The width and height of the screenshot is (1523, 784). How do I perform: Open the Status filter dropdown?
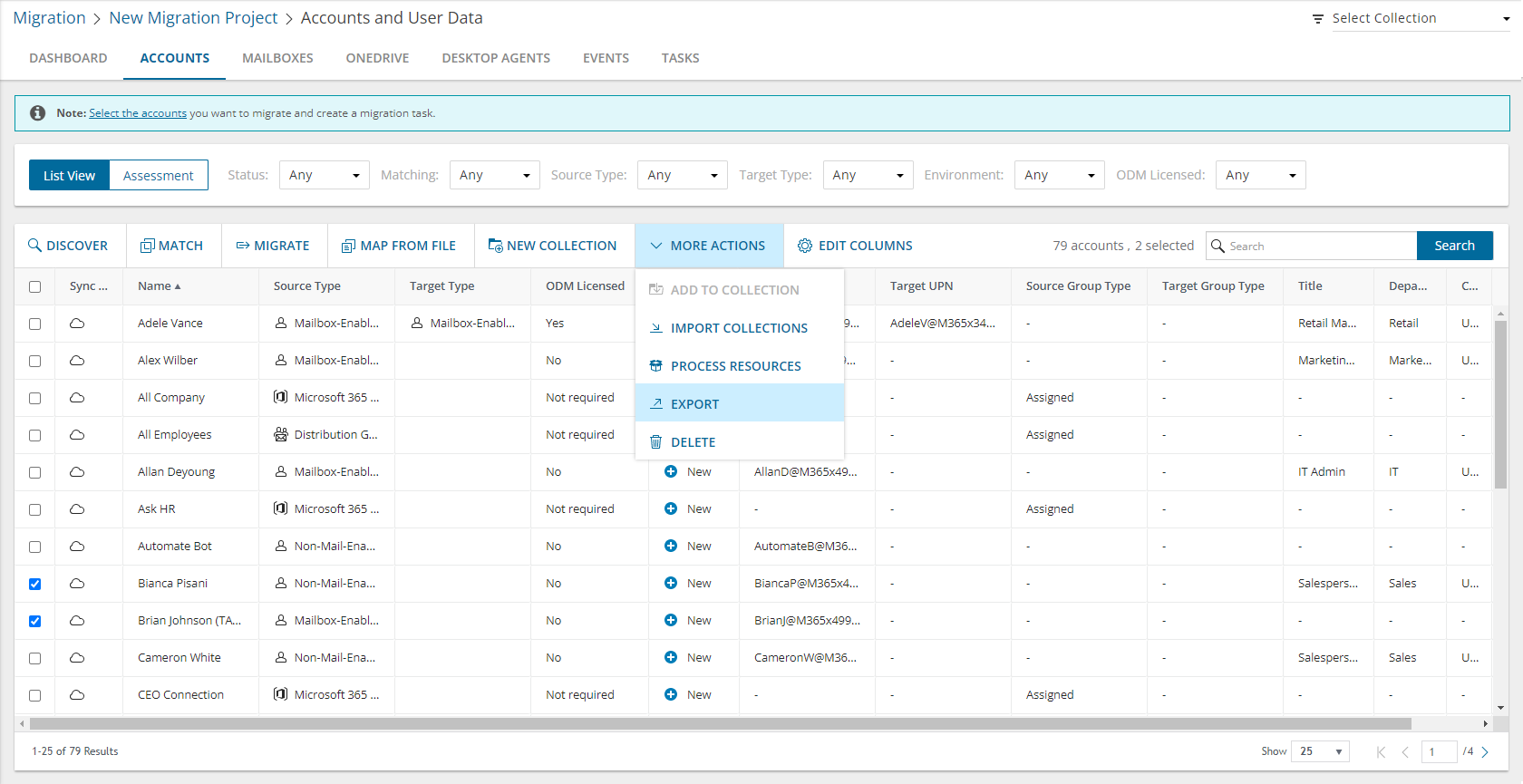click(x=324, y=175)
